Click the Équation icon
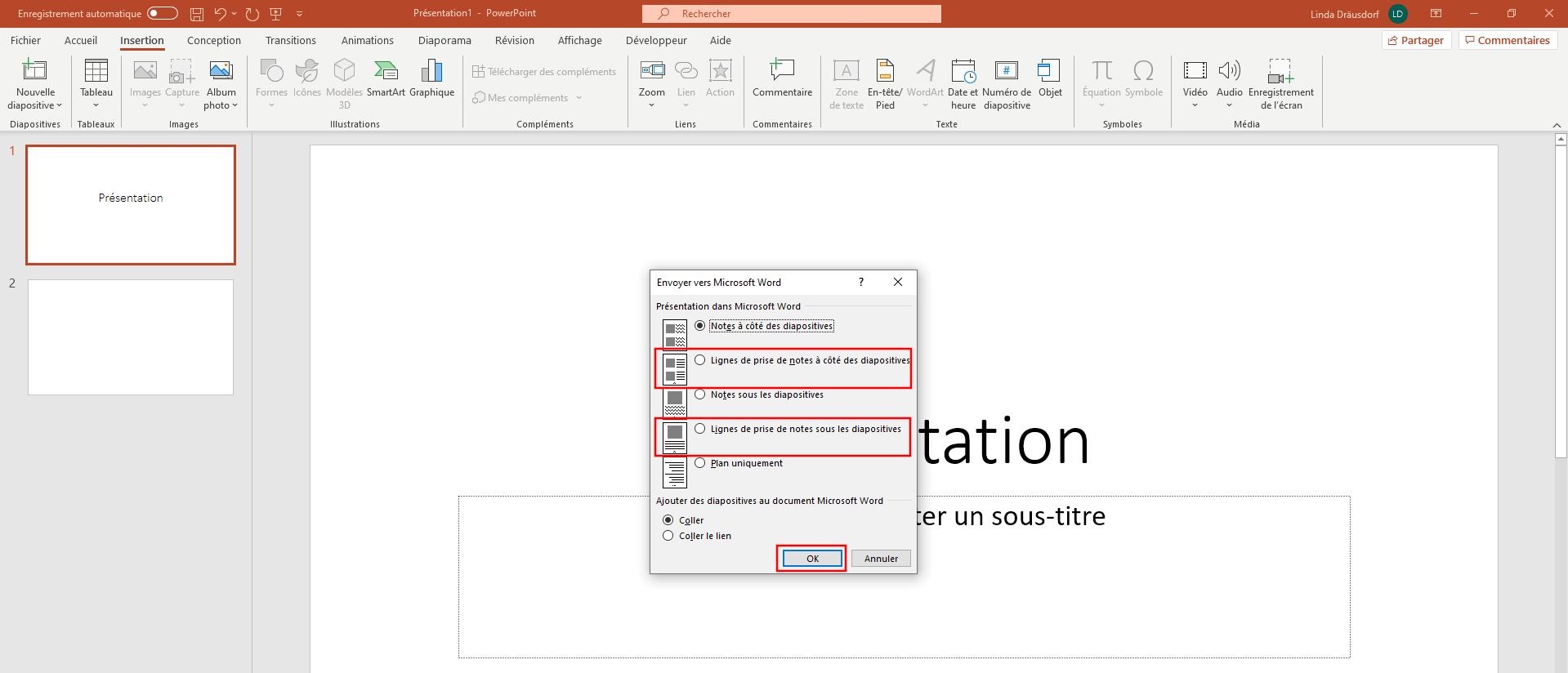 pos(1101,71)
